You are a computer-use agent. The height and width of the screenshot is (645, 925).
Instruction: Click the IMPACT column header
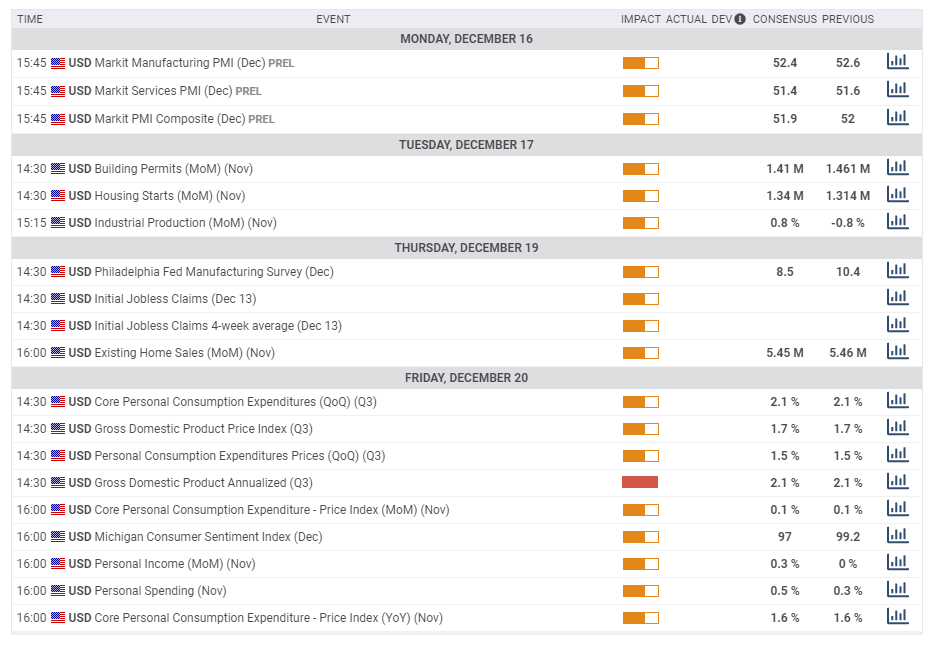coord(641,19)
